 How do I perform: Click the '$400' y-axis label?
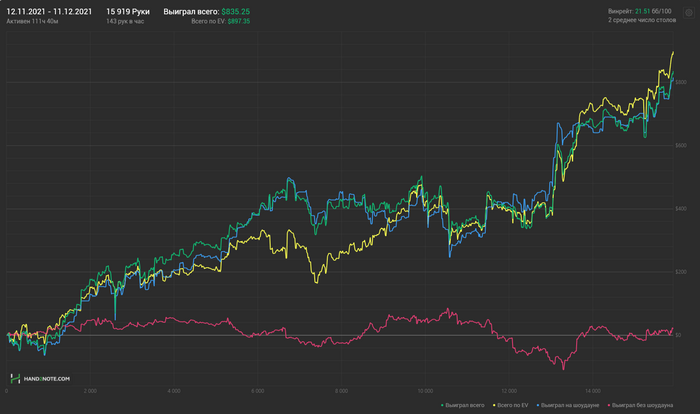tap(681, 209)
